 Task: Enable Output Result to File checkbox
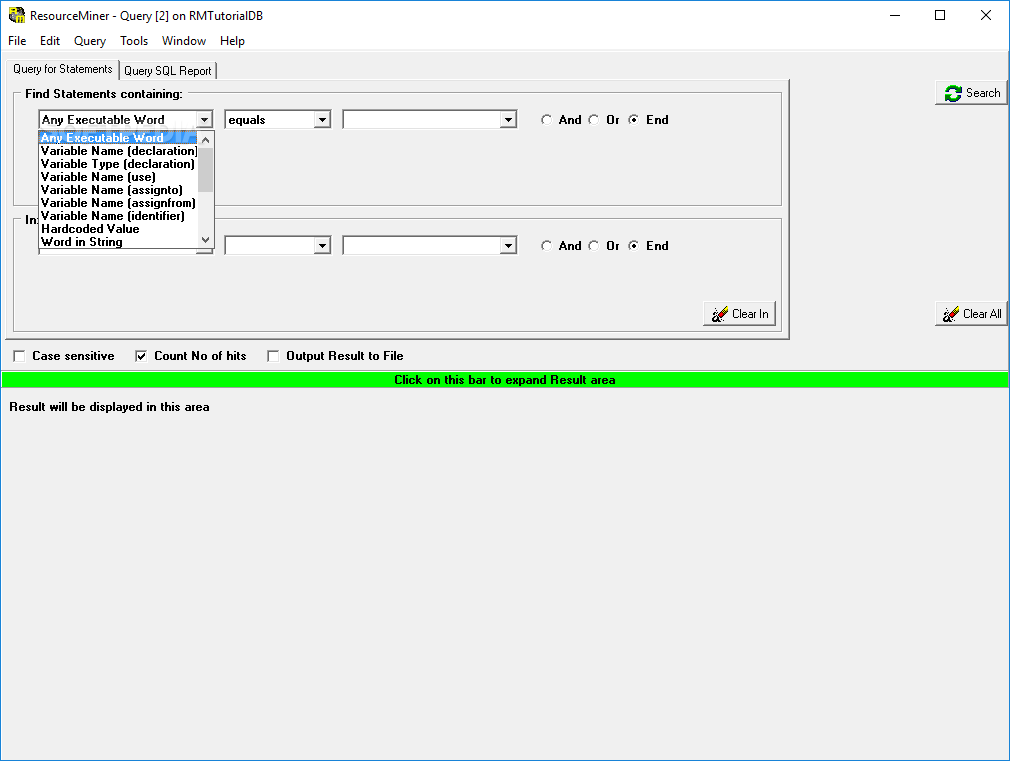tap(273, 356)
